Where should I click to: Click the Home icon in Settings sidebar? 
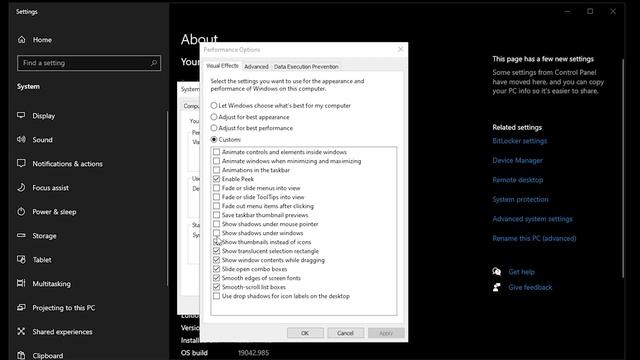[22, 40]
